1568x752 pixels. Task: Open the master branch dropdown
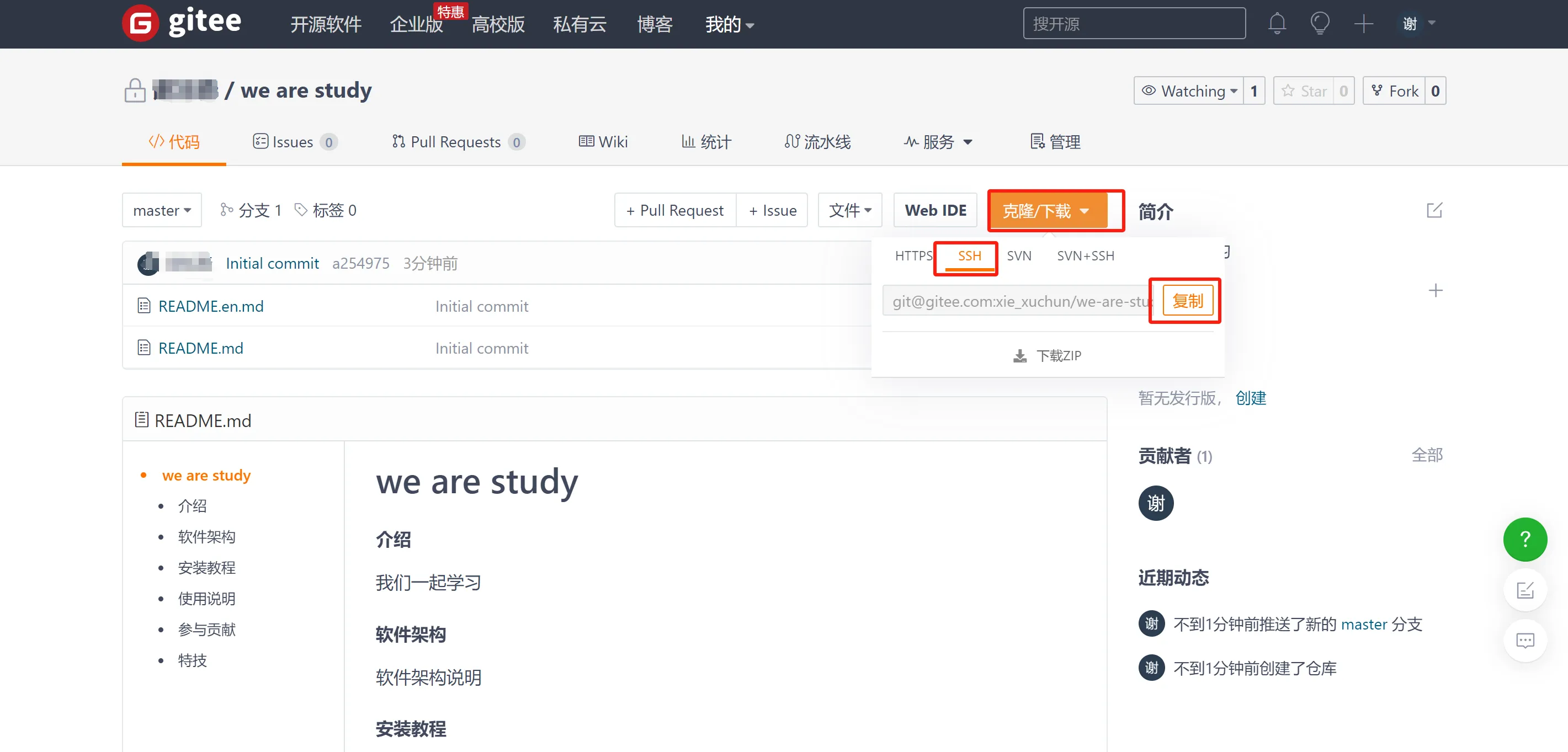coord(161,211)
